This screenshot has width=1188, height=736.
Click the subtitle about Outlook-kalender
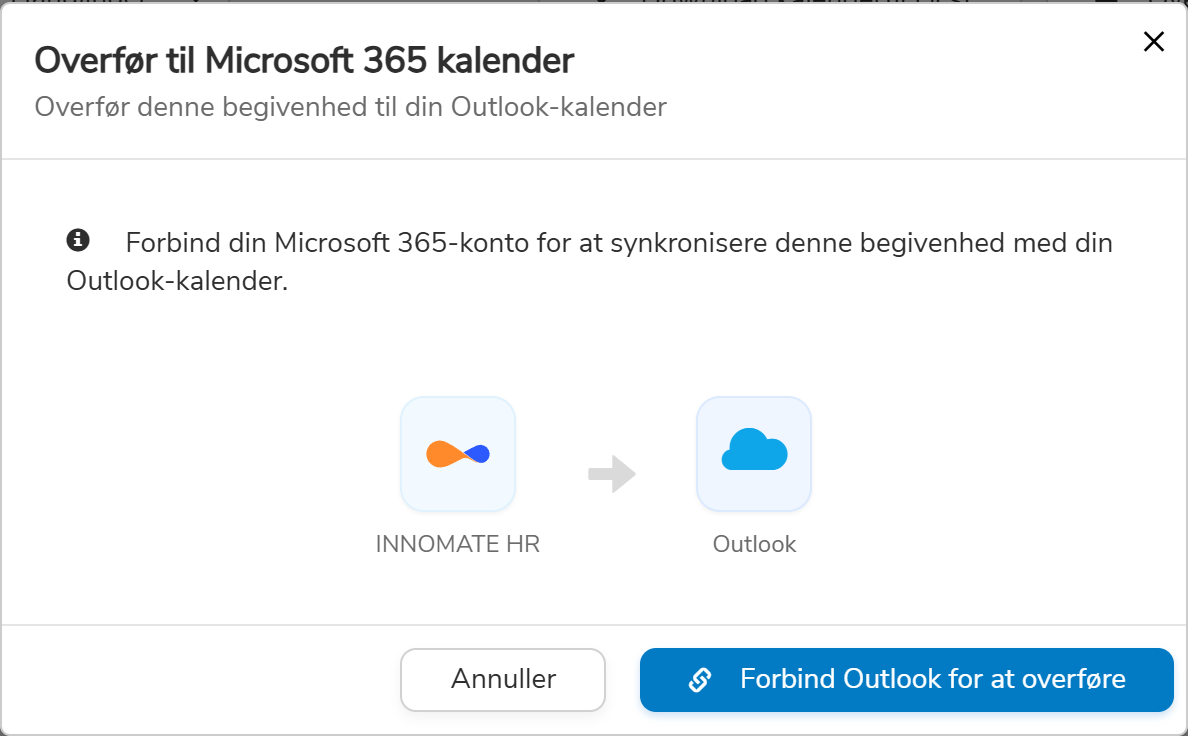click(x=350, y=107)
